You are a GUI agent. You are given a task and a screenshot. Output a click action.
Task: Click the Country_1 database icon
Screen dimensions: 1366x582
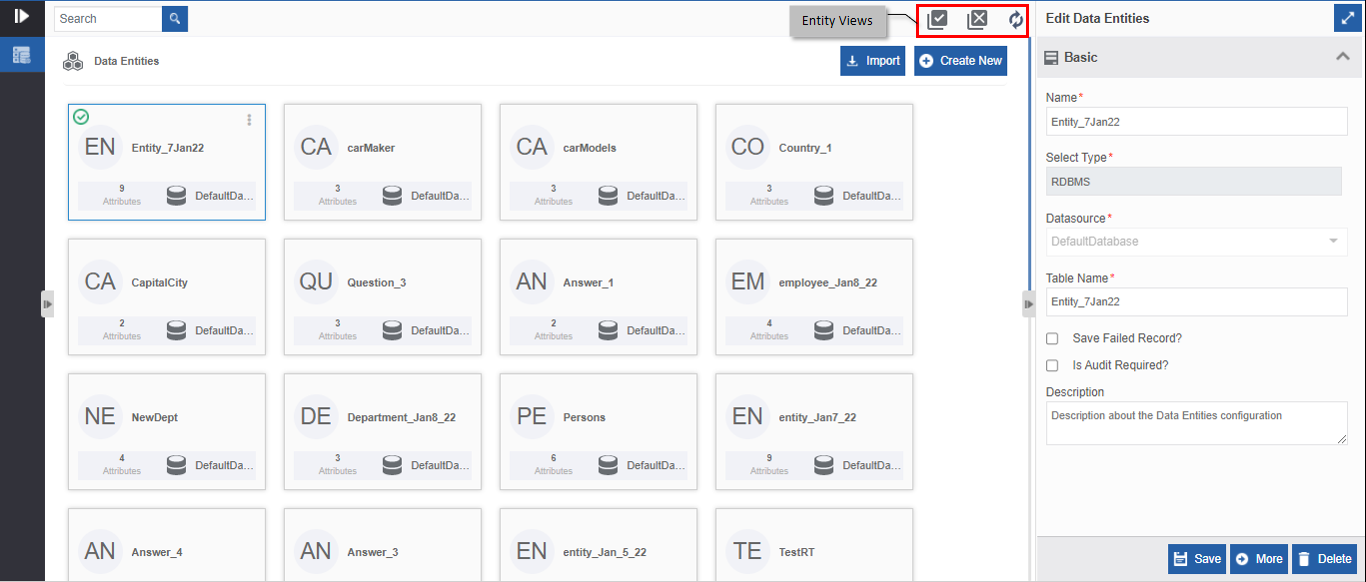point(824,196)
